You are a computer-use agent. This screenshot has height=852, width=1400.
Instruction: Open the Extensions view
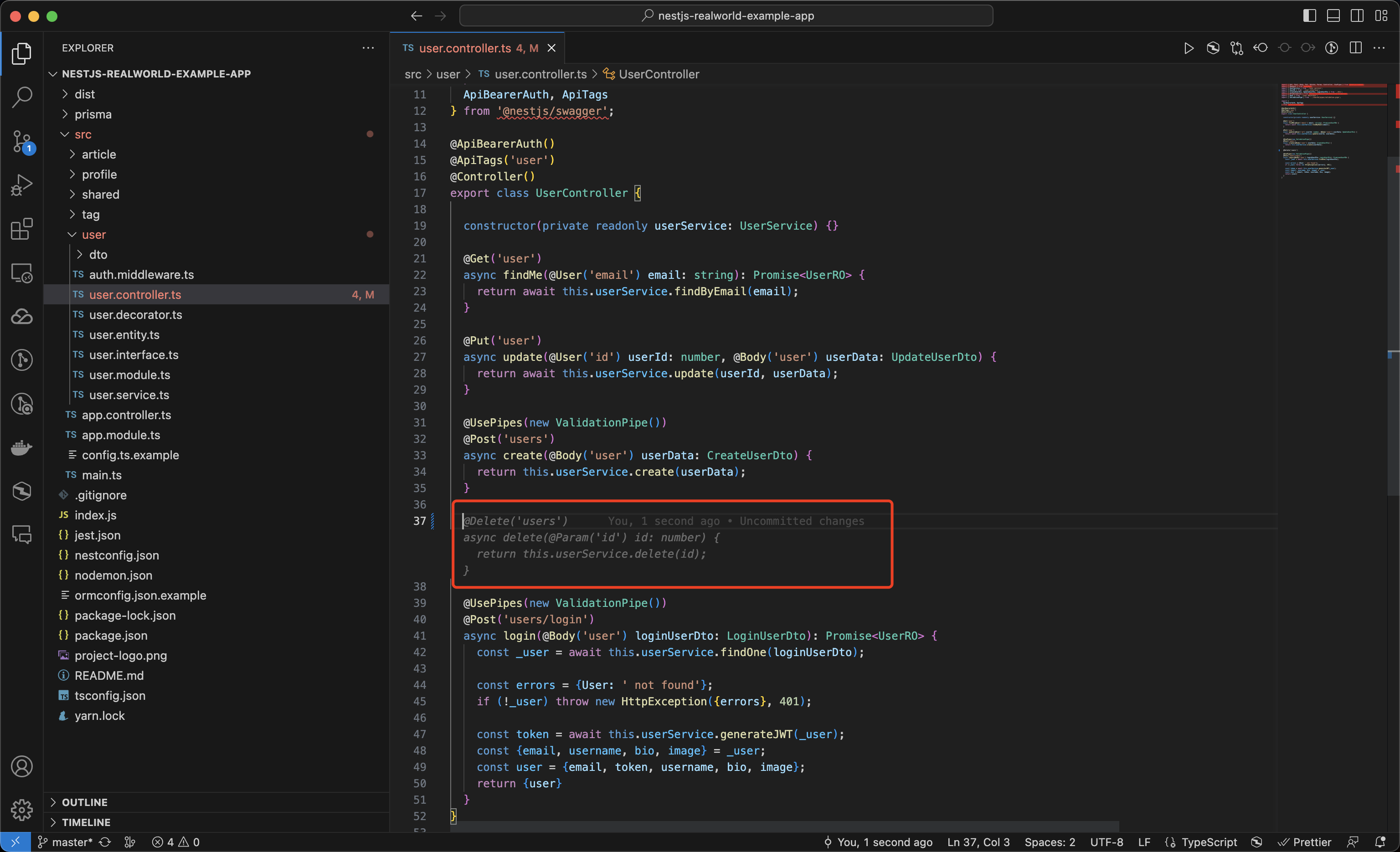click(x=21, y=229)
